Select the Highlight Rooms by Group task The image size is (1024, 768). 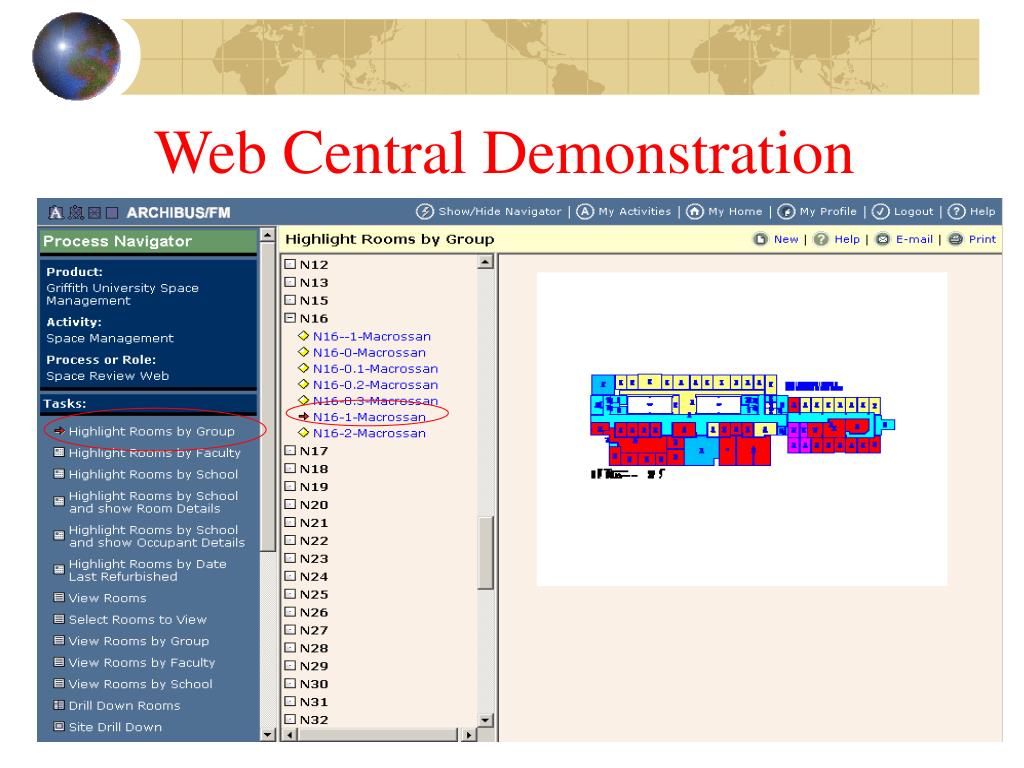pyautogui.click(x=152, y=431)
